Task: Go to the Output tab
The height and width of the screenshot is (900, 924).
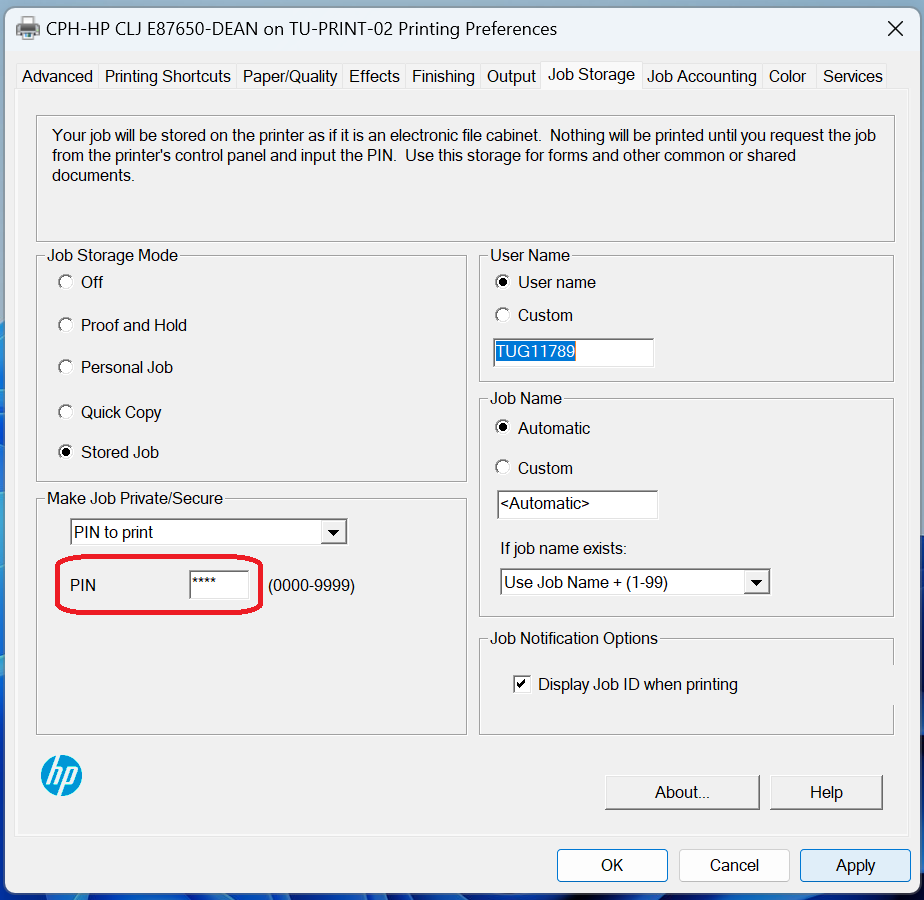Action: coord(510,77)
